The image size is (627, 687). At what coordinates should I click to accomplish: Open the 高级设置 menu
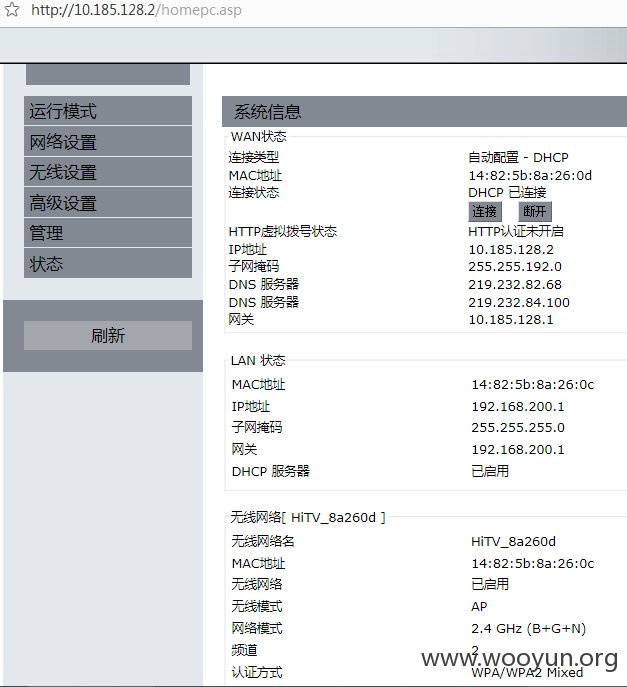(x=108, y=202)
